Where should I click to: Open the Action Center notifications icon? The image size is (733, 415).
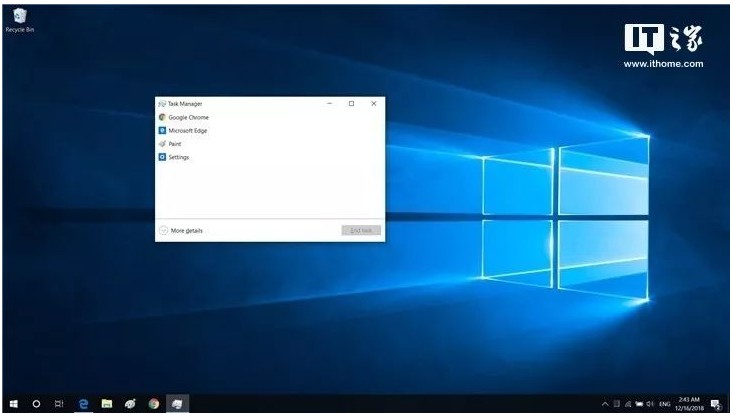[x=716, y=404]
